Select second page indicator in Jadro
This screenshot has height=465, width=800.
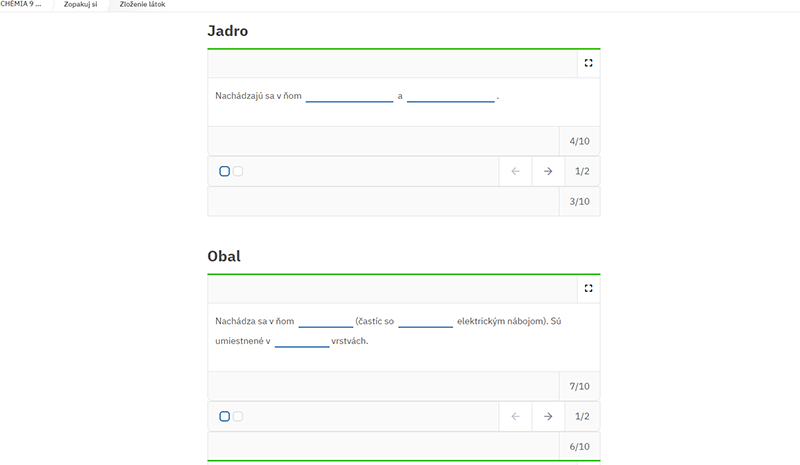(x=238, y=172)
